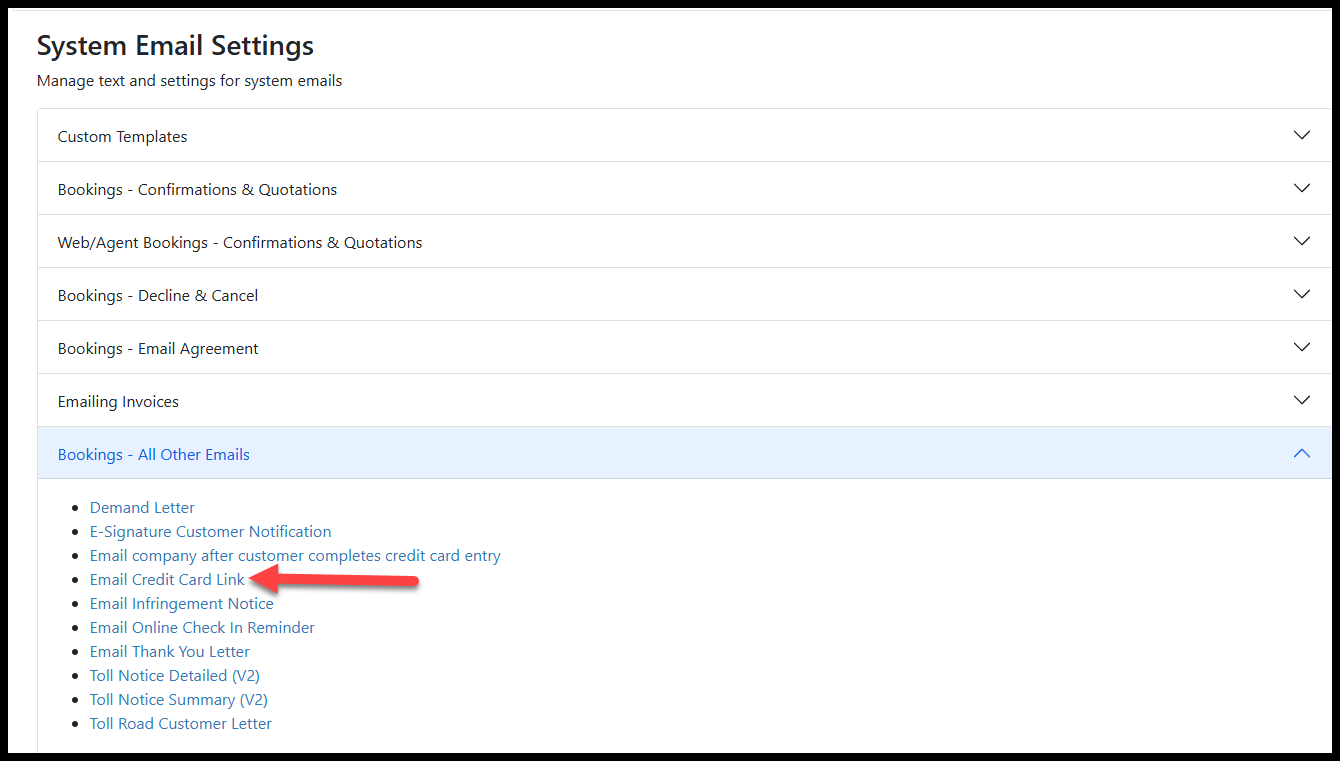This screenshot has height=761, width=1340.
Task: Open Email Thank You Letter link
Action: 170,652
